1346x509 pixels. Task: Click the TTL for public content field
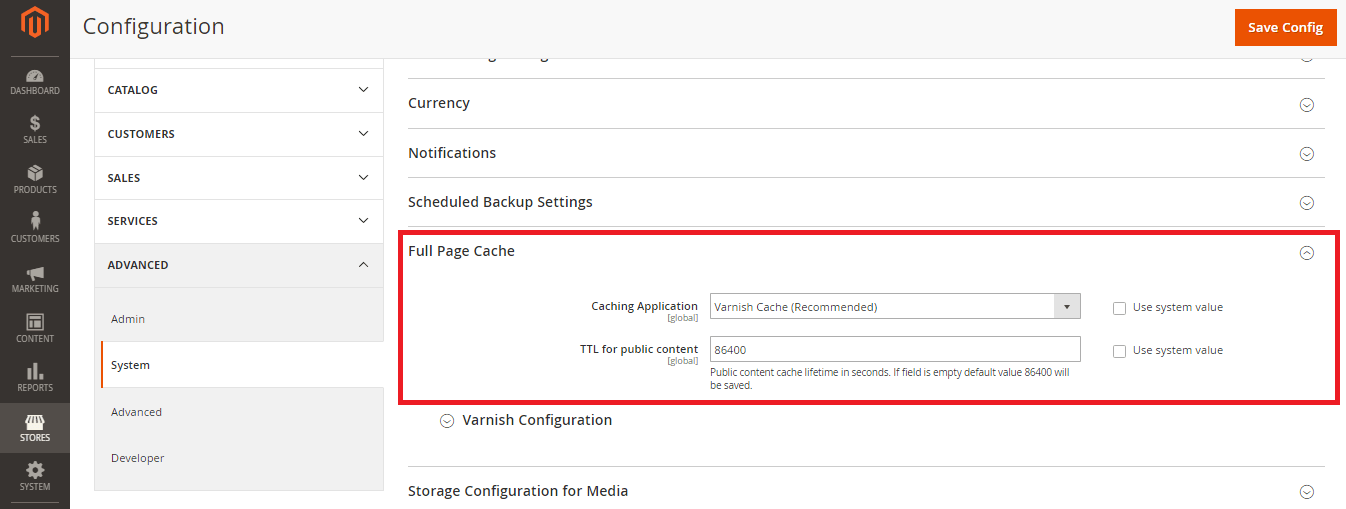(895, 350)
